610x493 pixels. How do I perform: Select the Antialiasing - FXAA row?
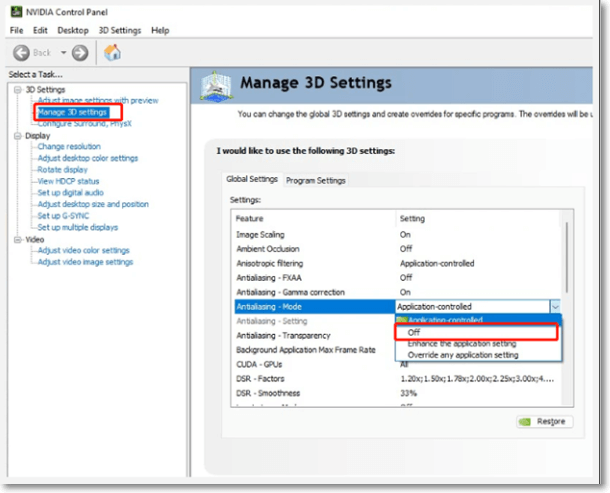(397, 278)
